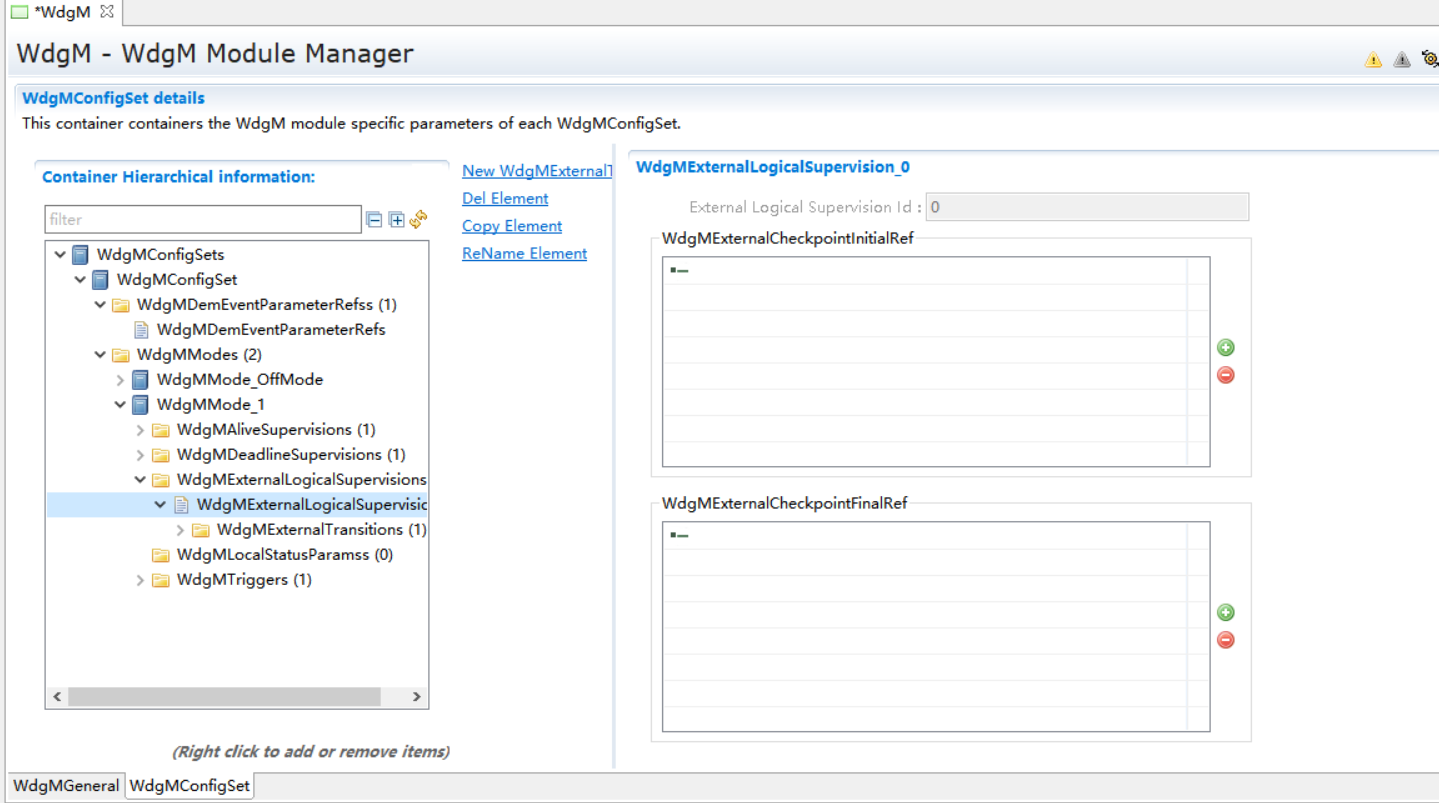Screen dimensions: 1439x803
Task: Expand the WdgMTriggers folder
Action: pos(140,580)
